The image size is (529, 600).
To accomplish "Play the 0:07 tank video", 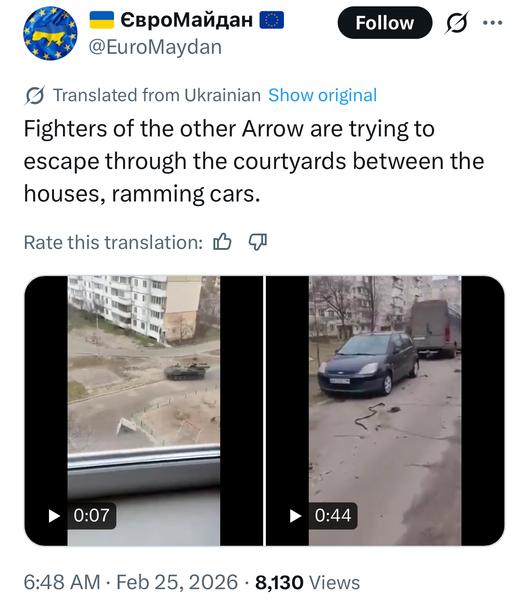I will [54, 516].
